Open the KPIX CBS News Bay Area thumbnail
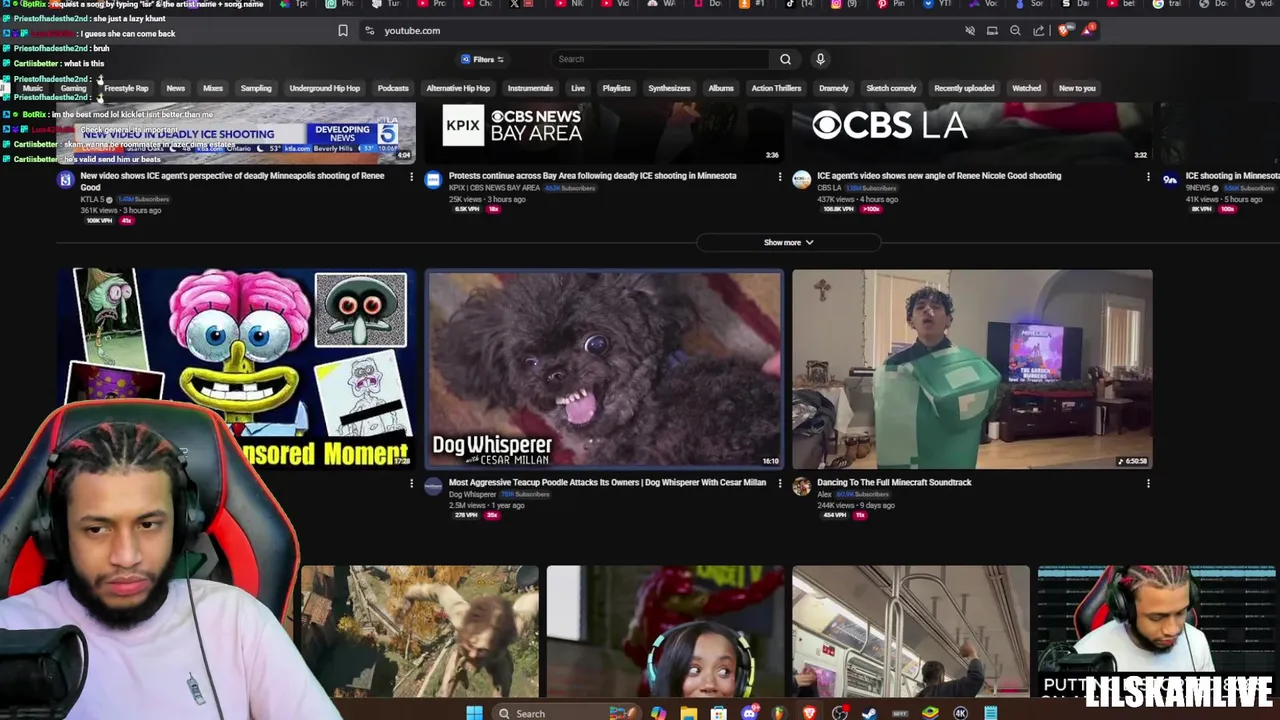The width and height of the screenshot is (1280, 720). (x=604, y=133)
